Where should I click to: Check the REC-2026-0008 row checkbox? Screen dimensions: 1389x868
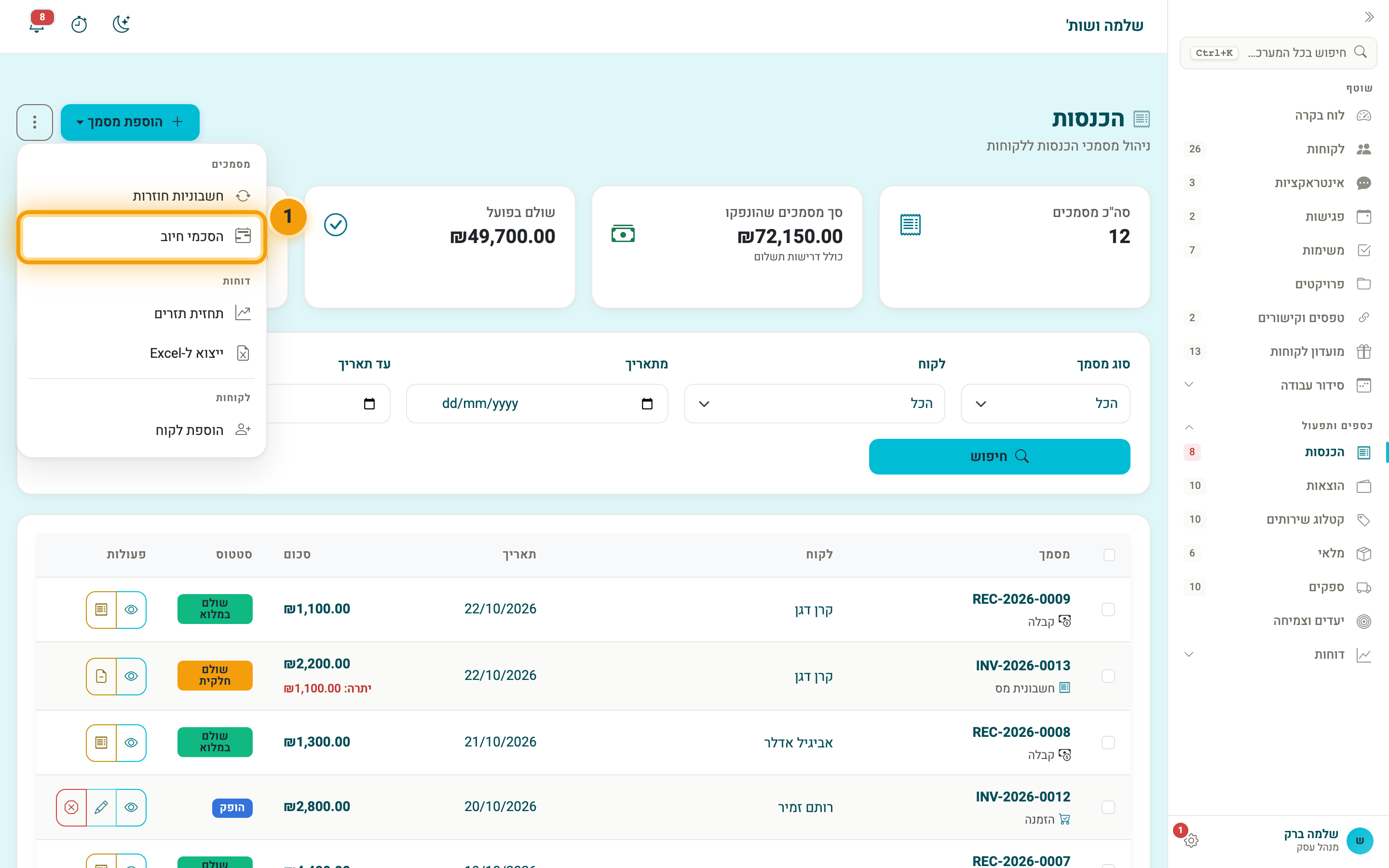coord(1108,742)
